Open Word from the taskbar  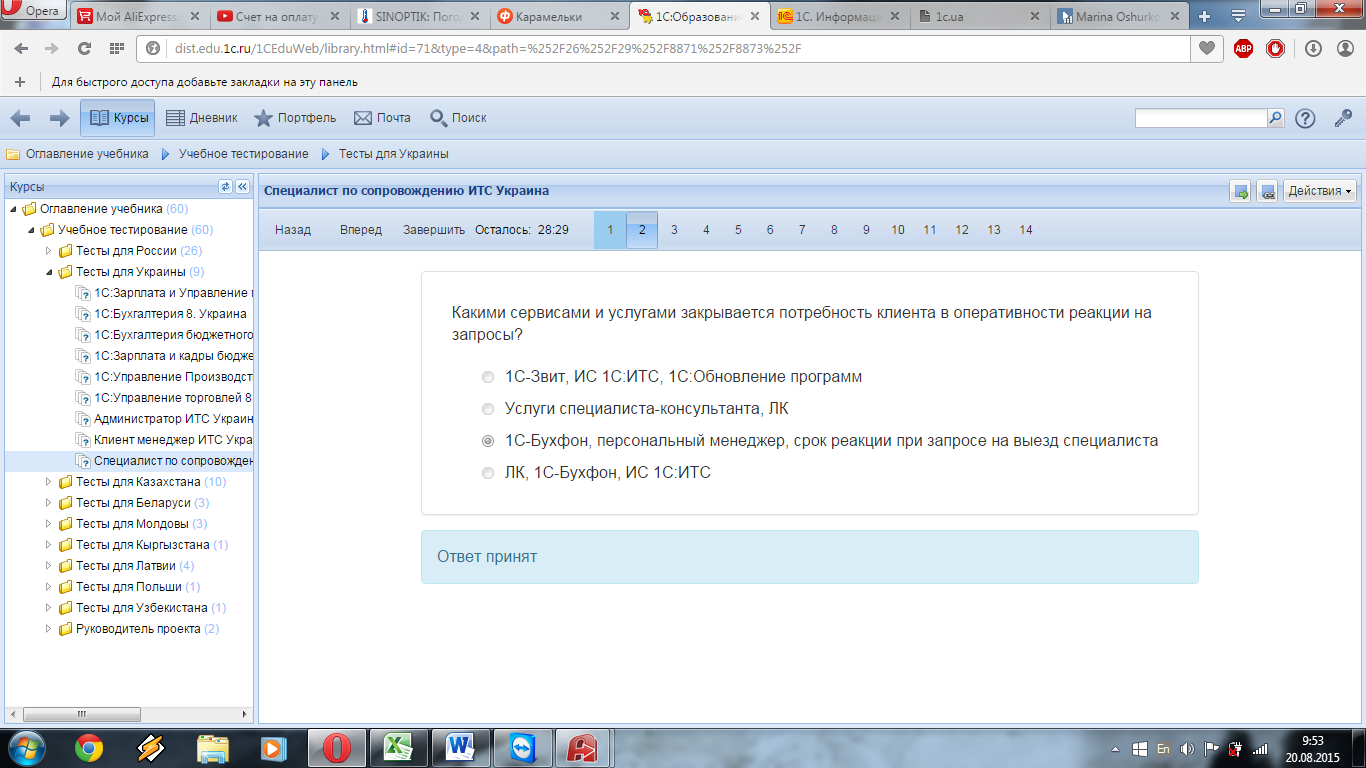[461, 747]
